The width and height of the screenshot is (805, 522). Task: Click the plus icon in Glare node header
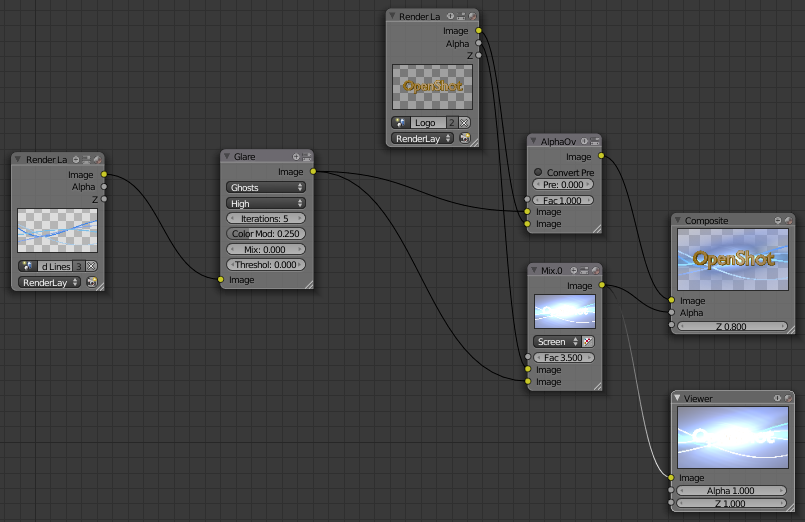click(x=296, y=157)
